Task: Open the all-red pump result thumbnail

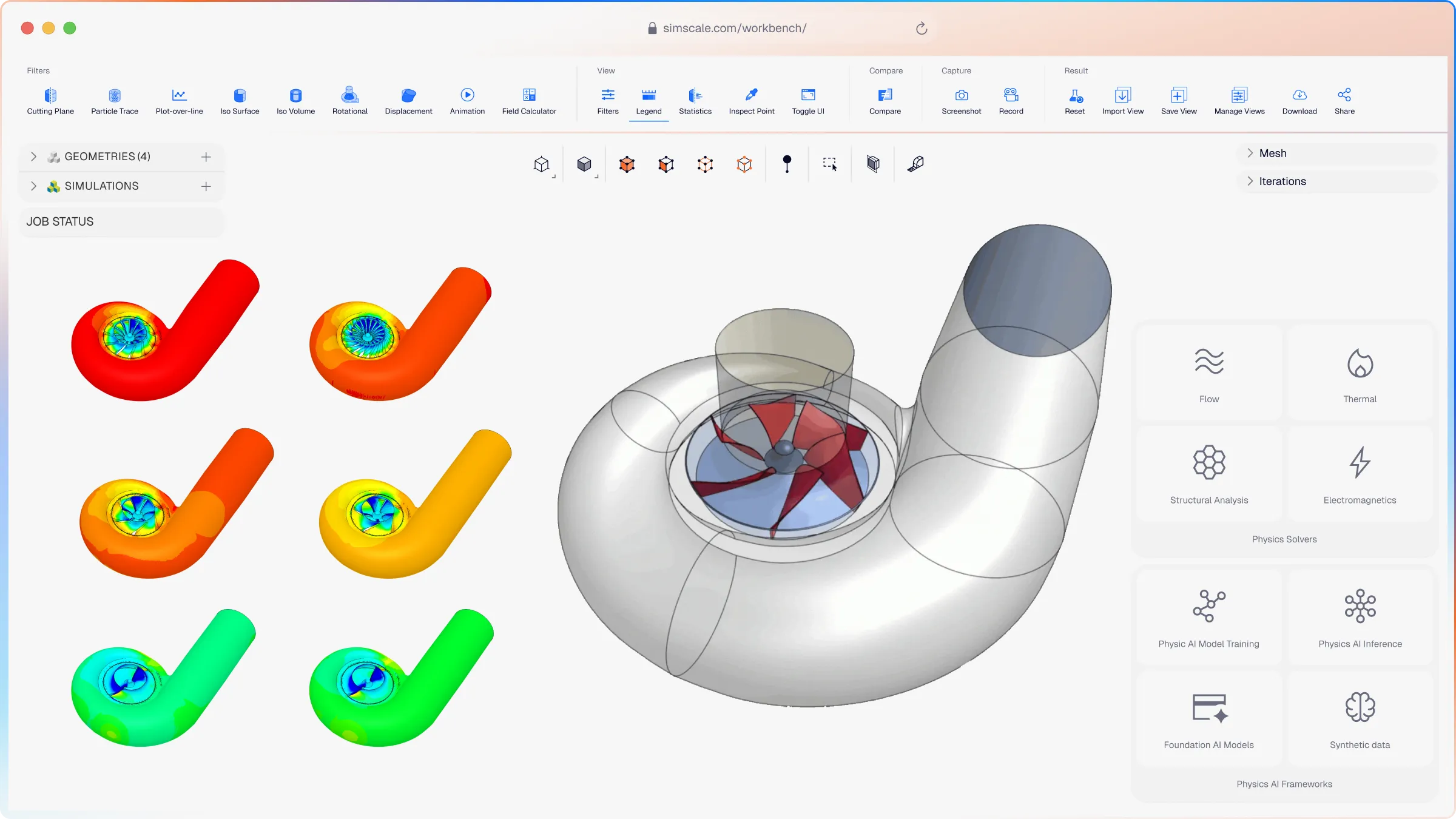Action: coord(165,330)
